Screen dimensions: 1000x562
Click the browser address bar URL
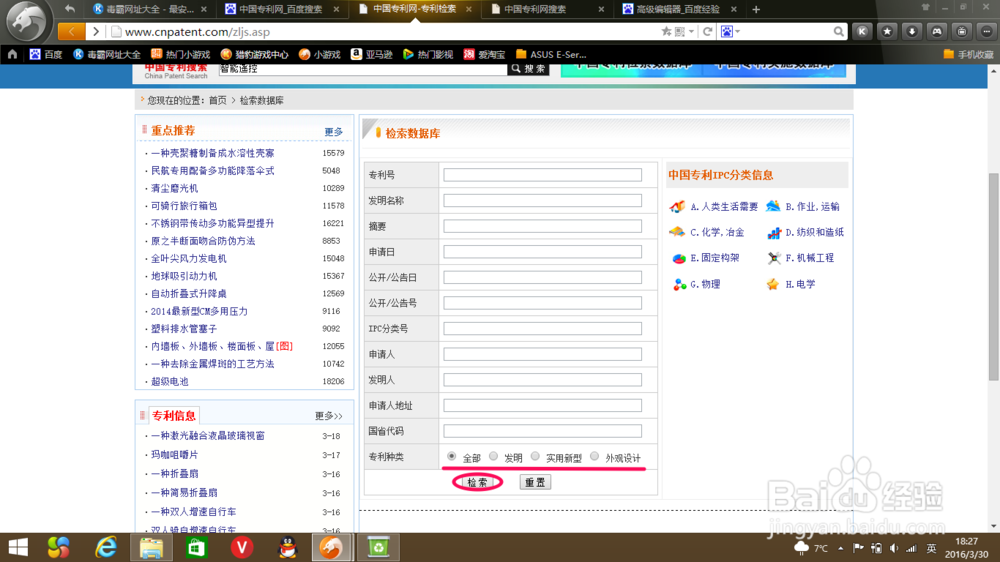197,31
